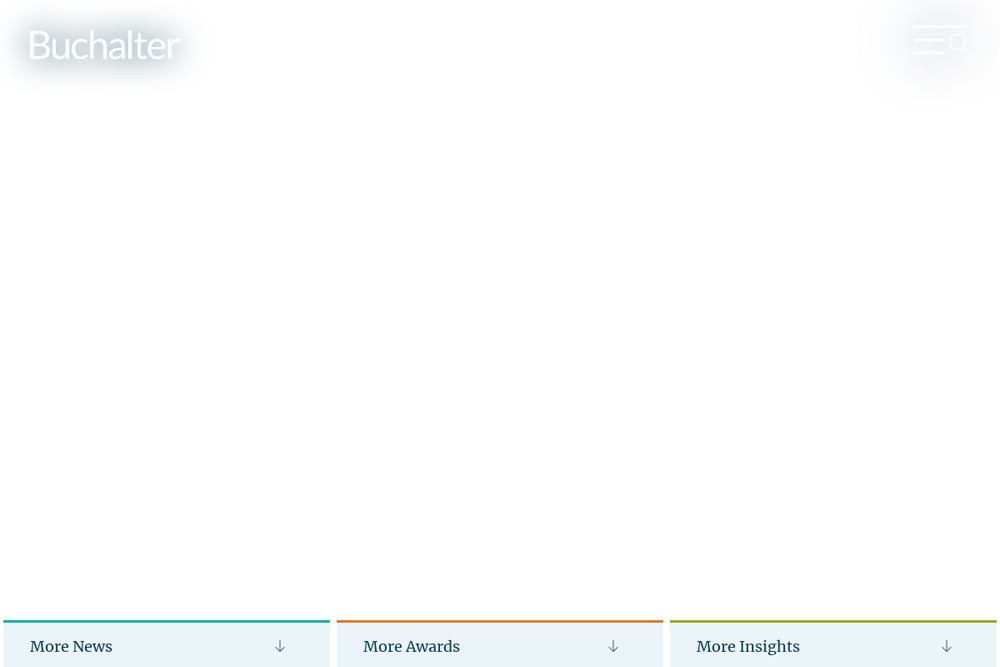Return home via the white Buchalter wordmark
The image size is (1000, 667).
104,45
